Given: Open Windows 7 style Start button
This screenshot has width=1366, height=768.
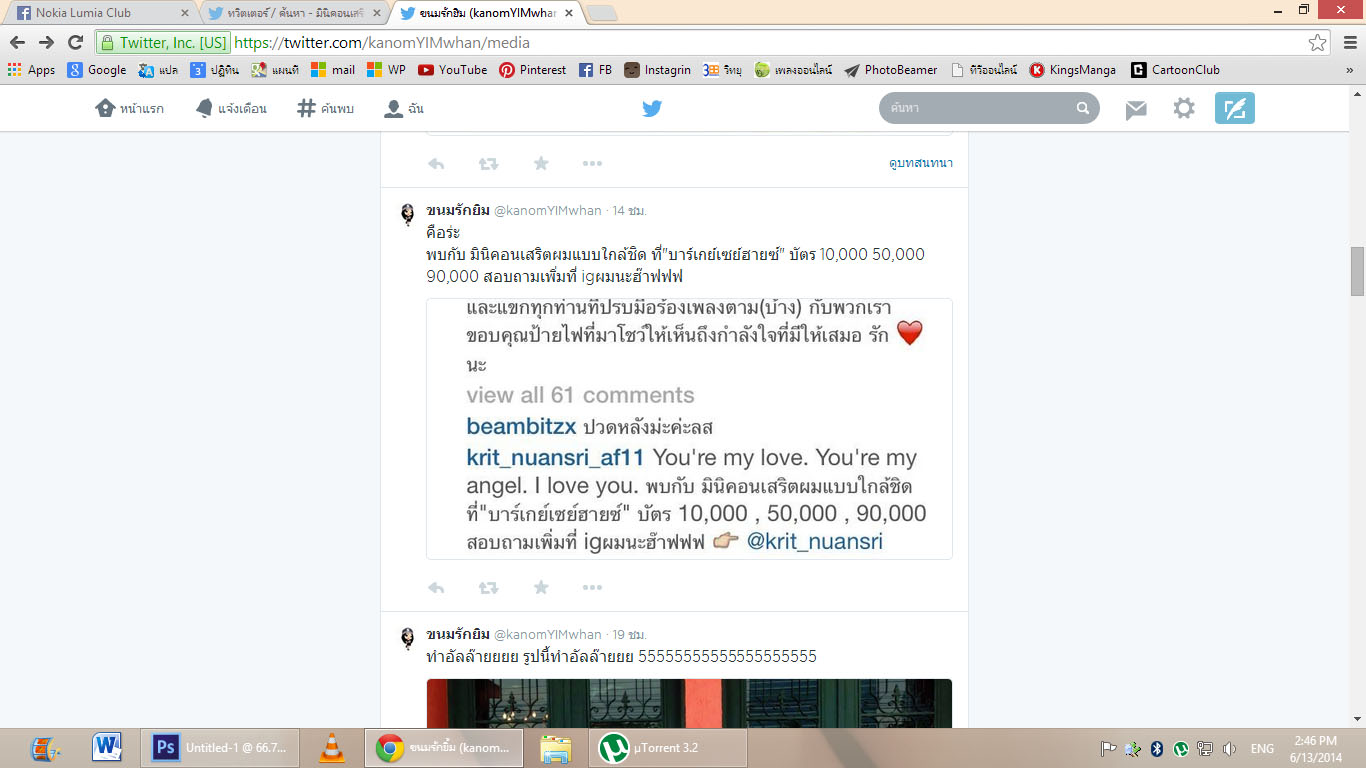Looking at the screenshot, I should pos(43,748).
